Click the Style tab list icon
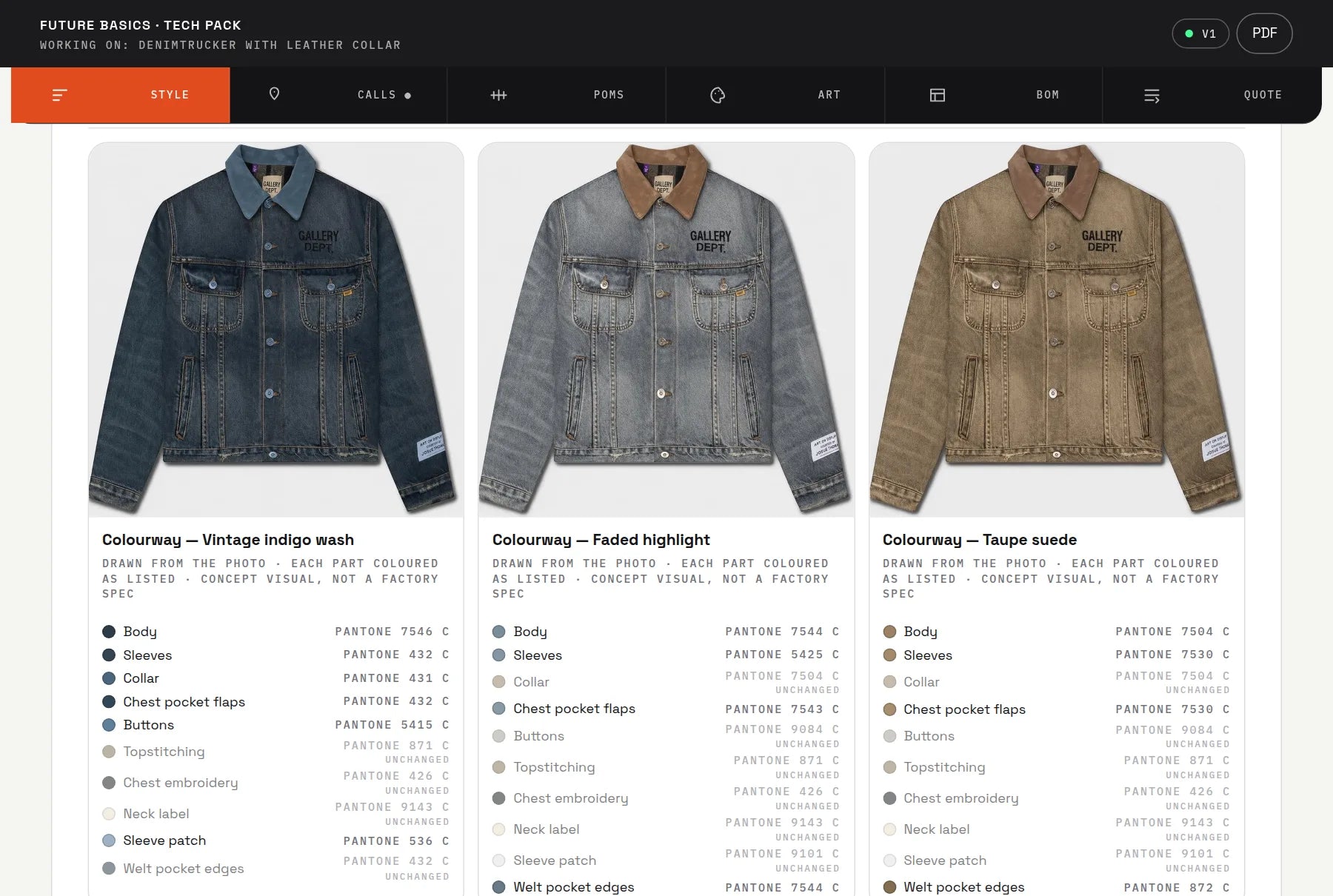This screenshot has width=1333, height=896. tap(60, 95)
